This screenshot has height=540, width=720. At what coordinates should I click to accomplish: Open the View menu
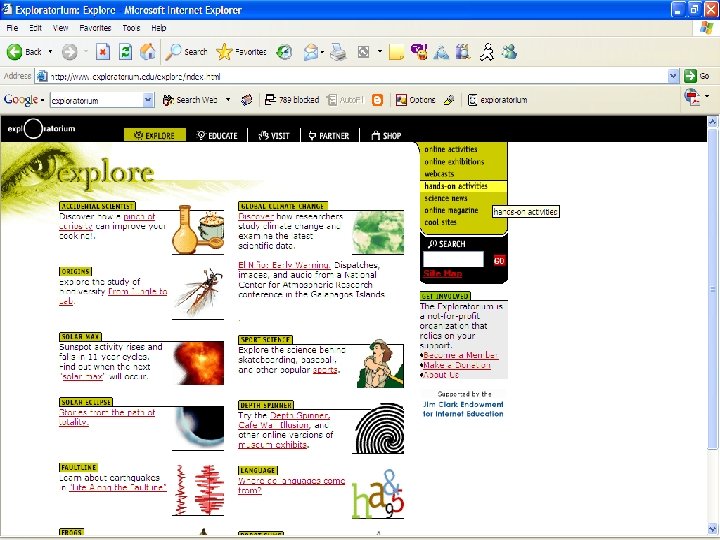tap(60, 28)
